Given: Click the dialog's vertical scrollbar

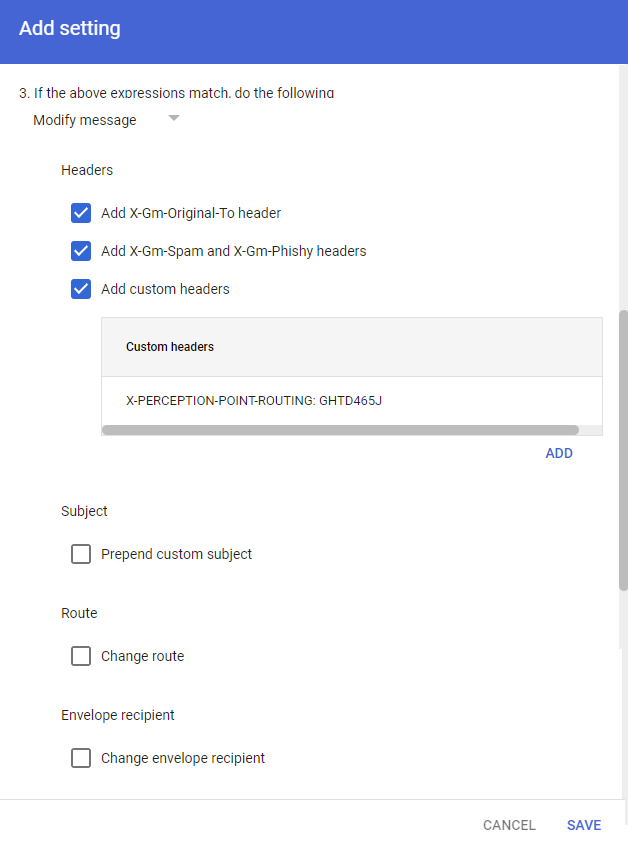Looking at the screenshot, I should click(x=623, y=450).
